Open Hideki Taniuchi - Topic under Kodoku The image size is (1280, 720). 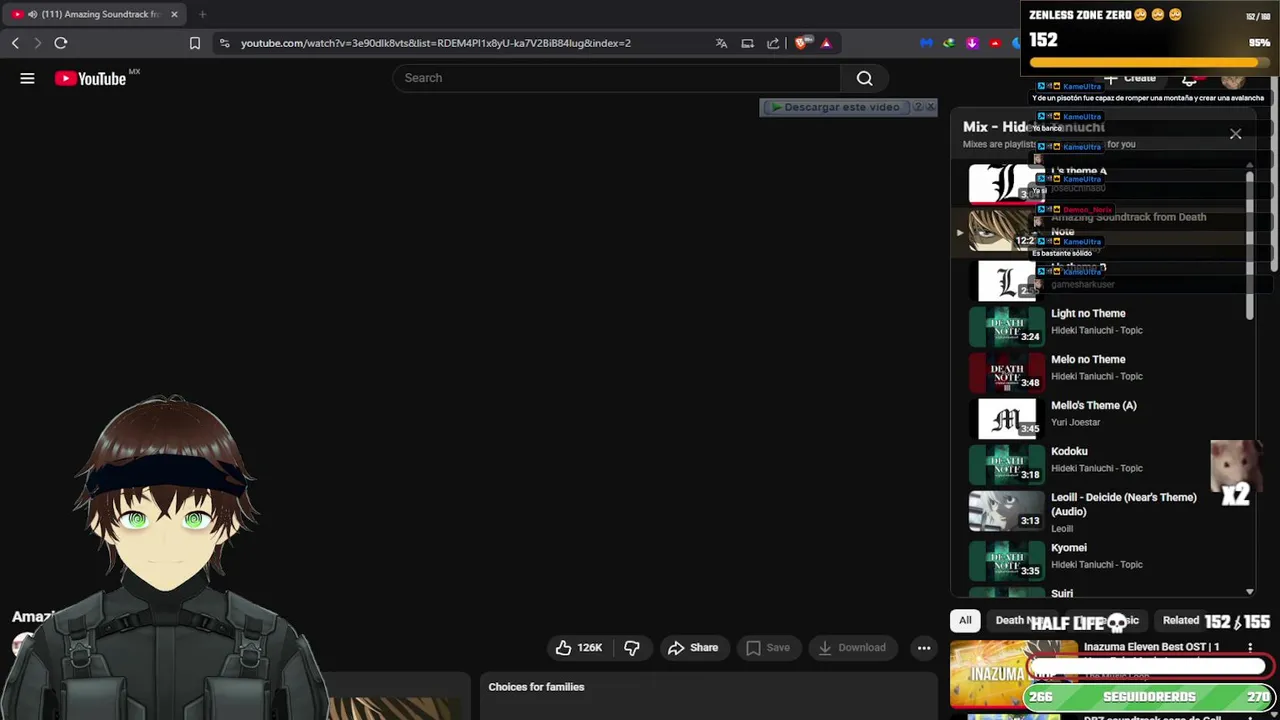[x=1096, y=468]
